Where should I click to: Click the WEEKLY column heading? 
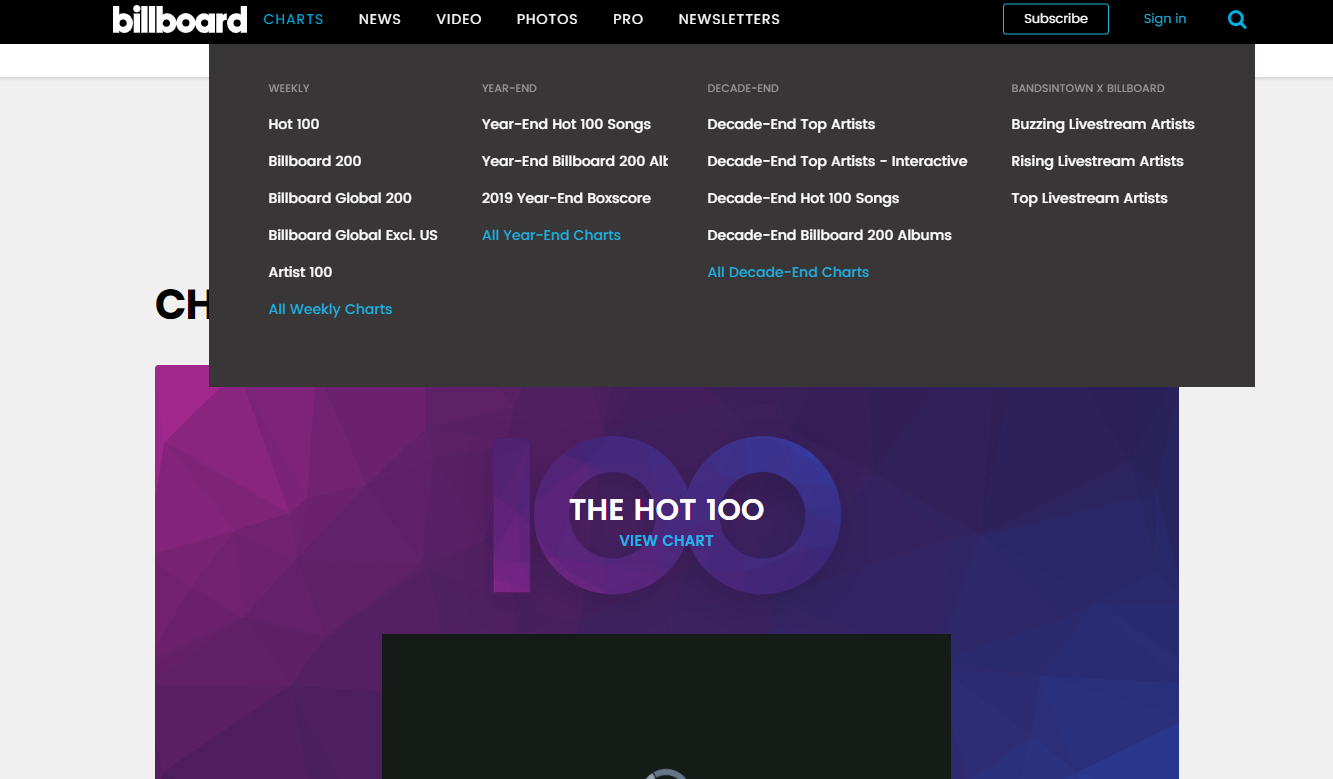(289, 88)
